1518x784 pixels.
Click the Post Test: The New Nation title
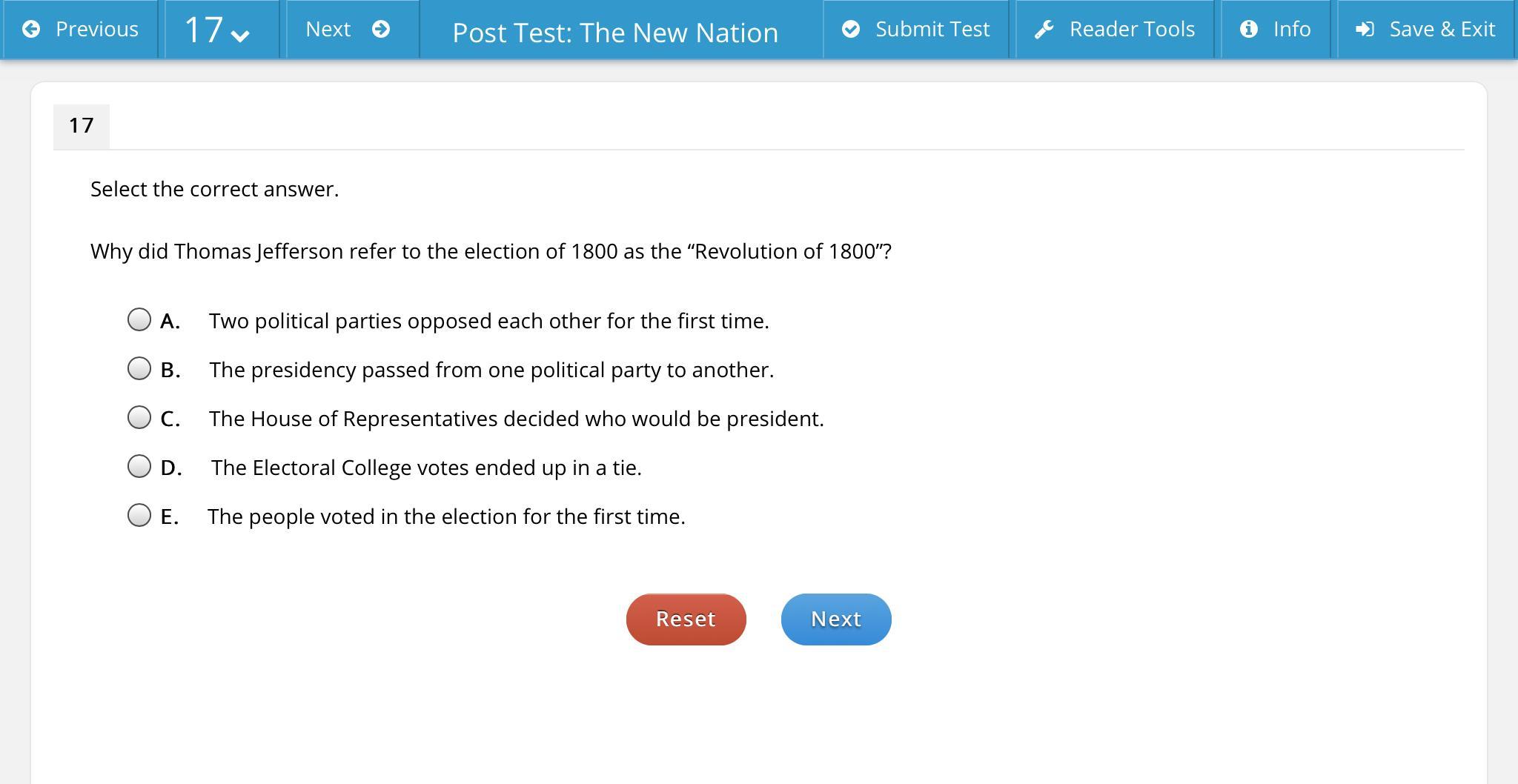pos(615,33)
